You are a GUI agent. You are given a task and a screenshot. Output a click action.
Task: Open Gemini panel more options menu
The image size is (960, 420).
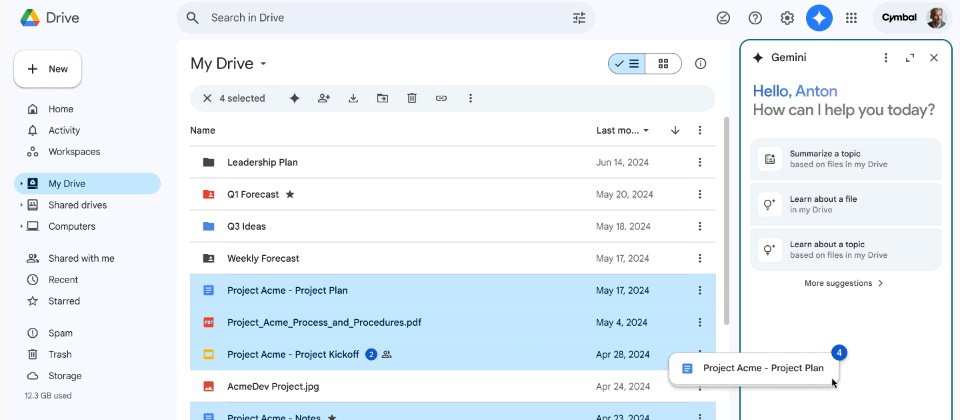pos(885,58)
